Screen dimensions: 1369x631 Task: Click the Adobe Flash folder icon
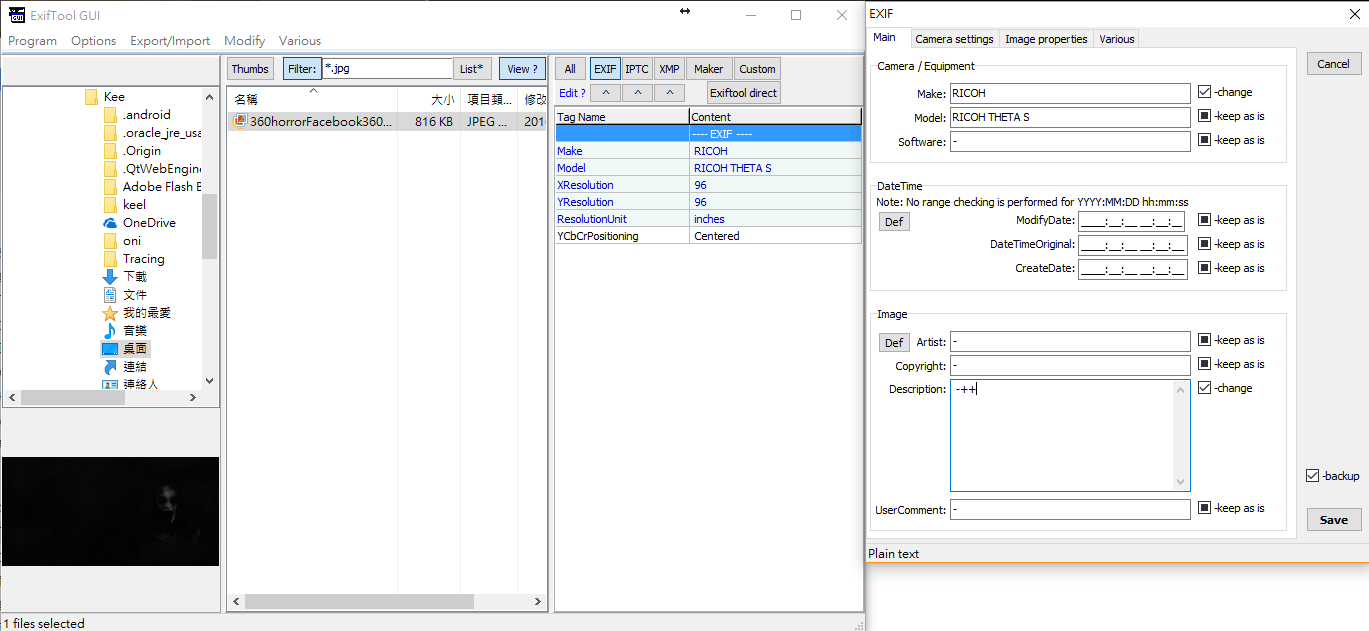(110, 187)
